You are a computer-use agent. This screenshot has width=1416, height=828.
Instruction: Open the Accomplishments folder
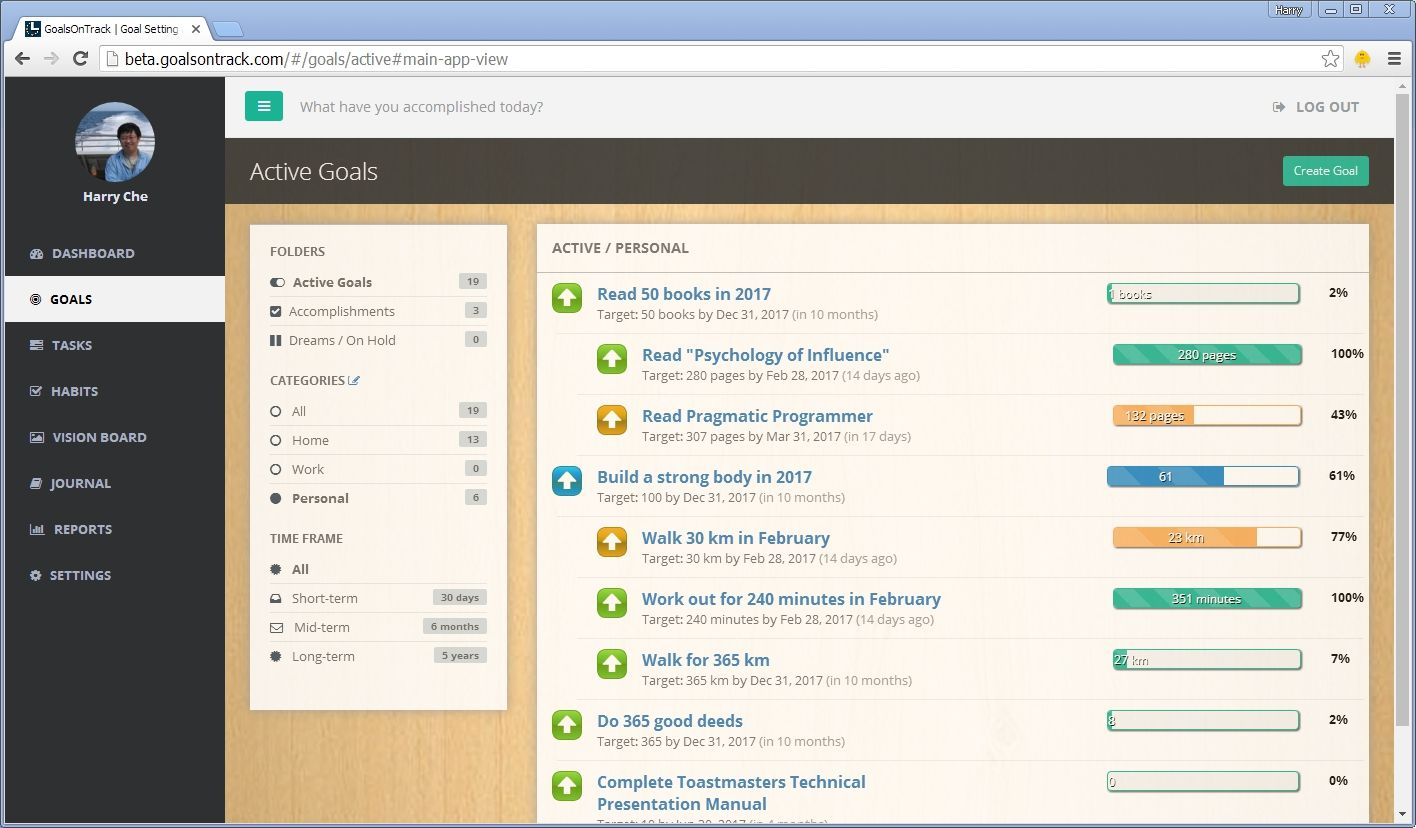pyautogui.click(x=341, y=311)
